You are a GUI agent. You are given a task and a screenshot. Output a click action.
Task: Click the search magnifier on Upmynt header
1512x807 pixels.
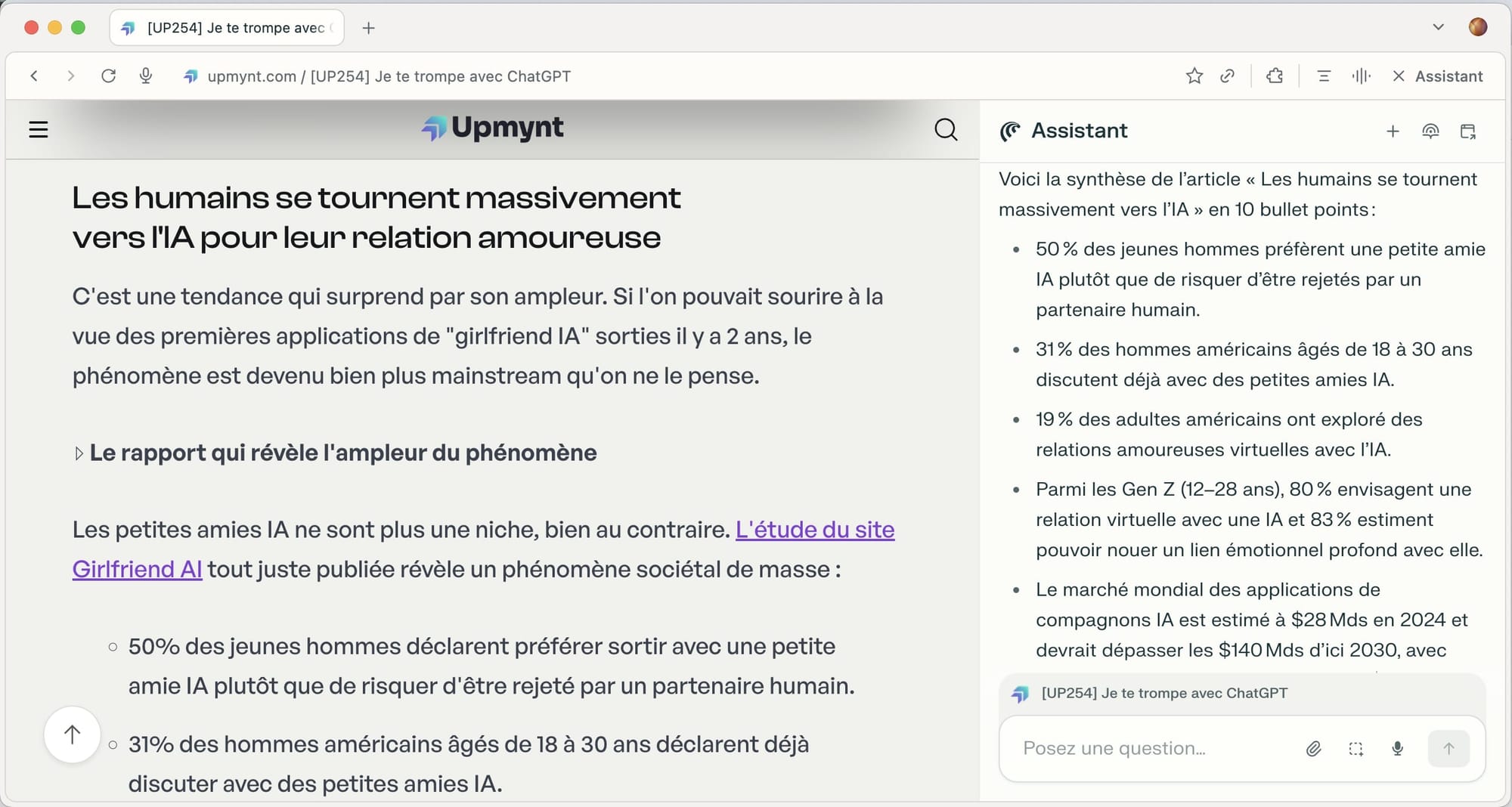945,130
